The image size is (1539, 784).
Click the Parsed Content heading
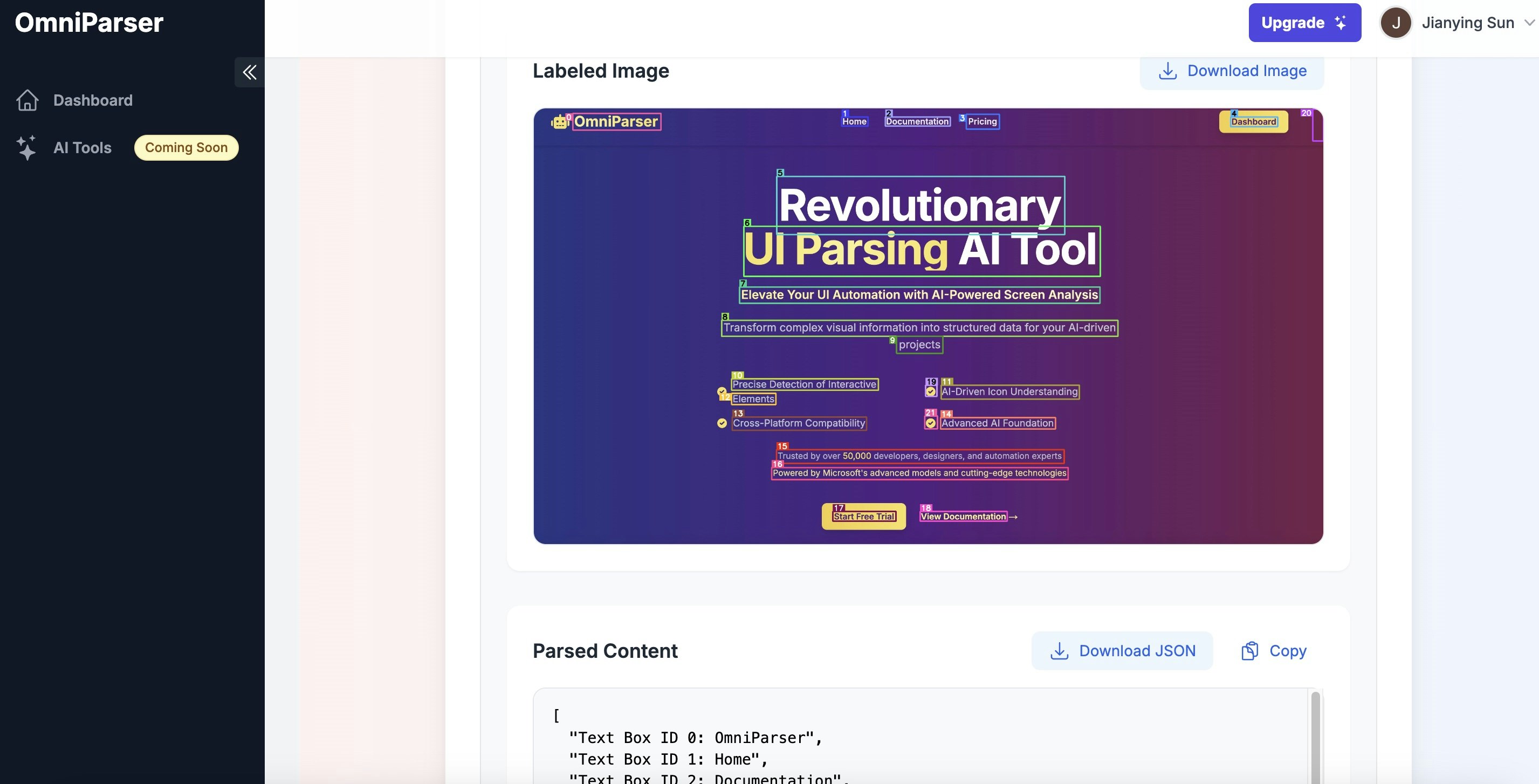[x=604, y=651]
